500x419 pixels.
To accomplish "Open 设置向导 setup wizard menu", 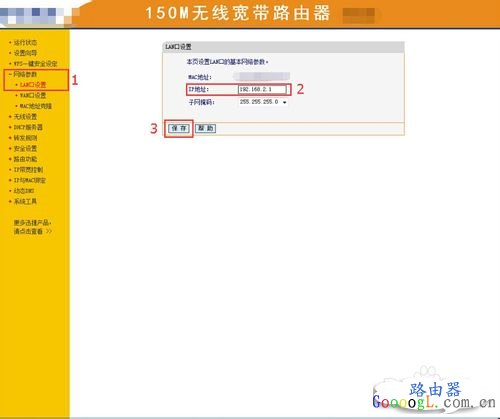I will click(x=25, y=53).
